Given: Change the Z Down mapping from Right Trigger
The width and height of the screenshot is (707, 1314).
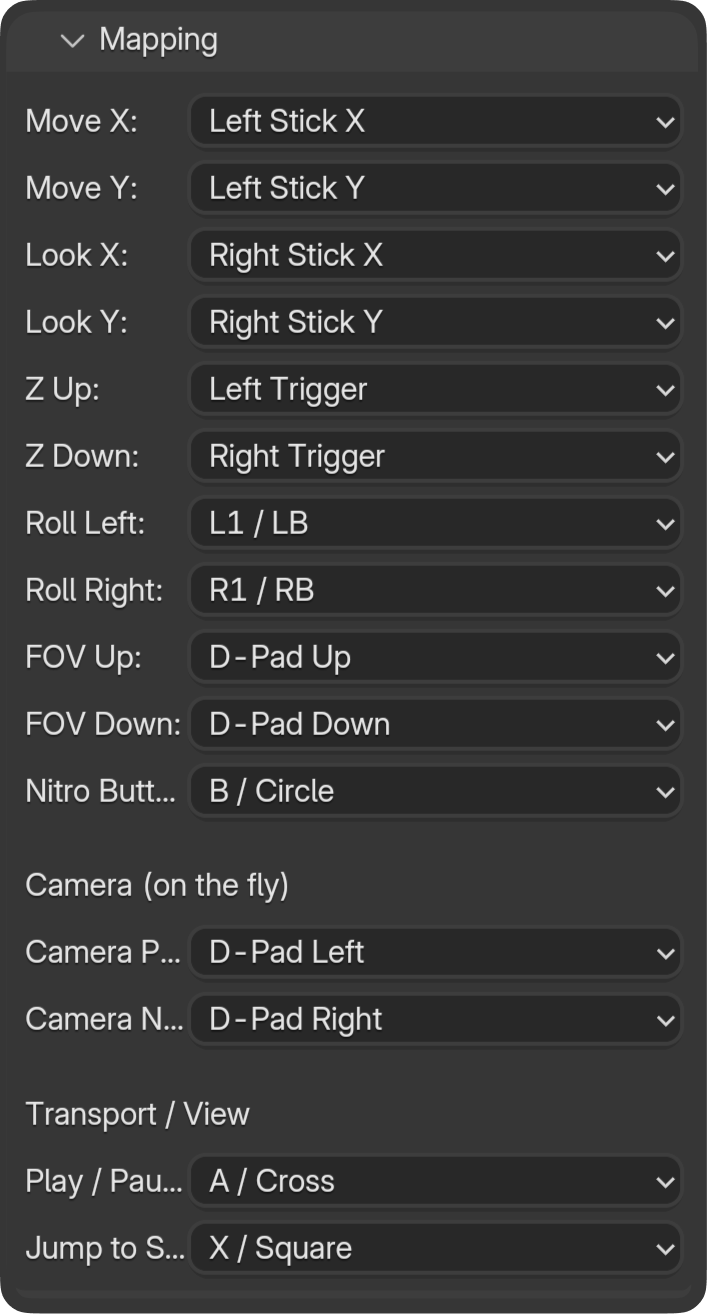Looking at the screenshot, I should coord(435,456).
